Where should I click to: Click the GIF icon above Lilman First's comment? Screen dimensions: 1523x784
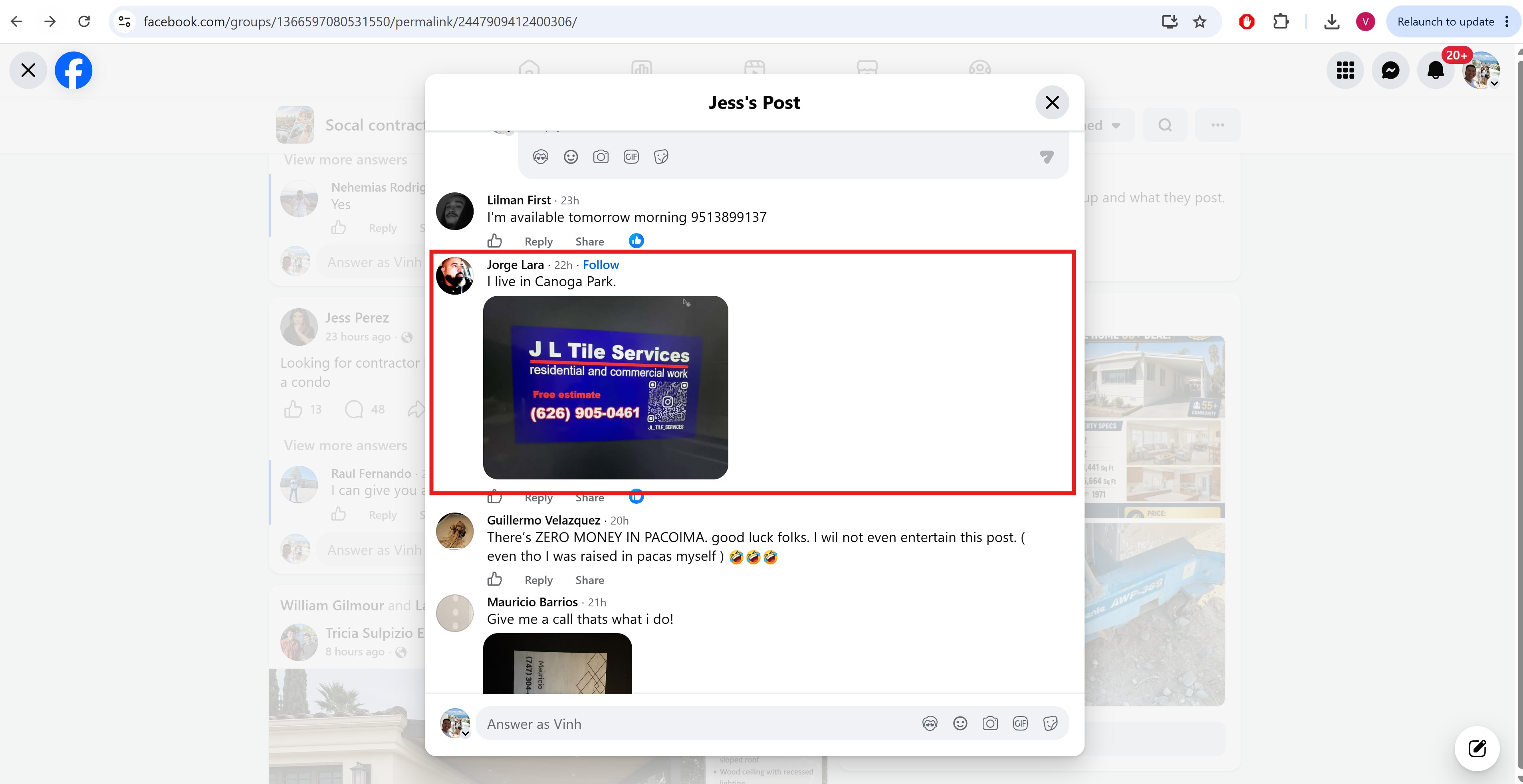pyautogui.click(x=631, y=157)
